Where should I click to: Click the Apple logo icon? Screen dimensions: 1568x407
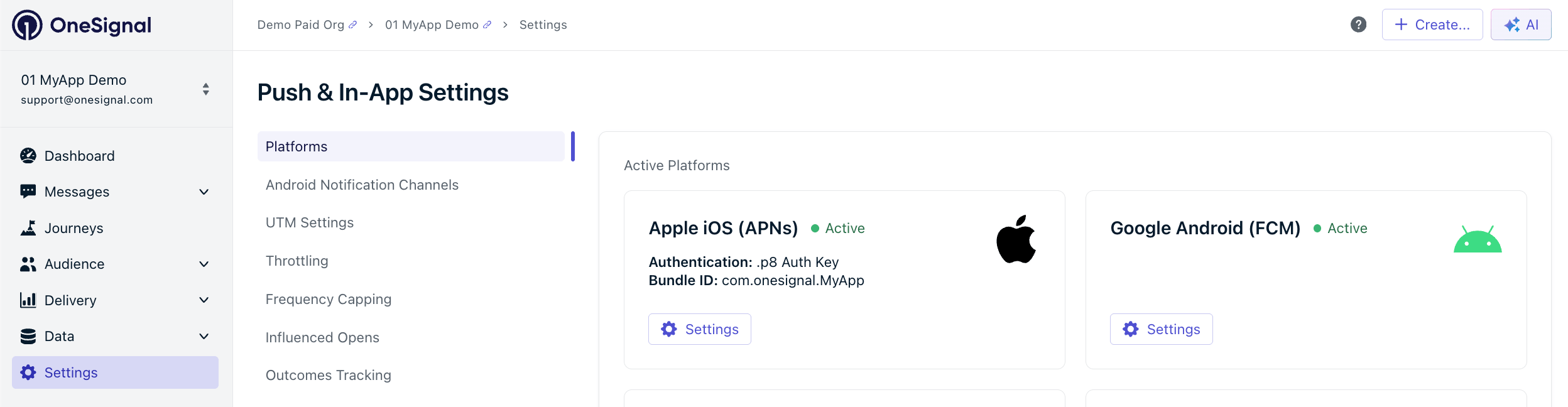(1016, 239)
